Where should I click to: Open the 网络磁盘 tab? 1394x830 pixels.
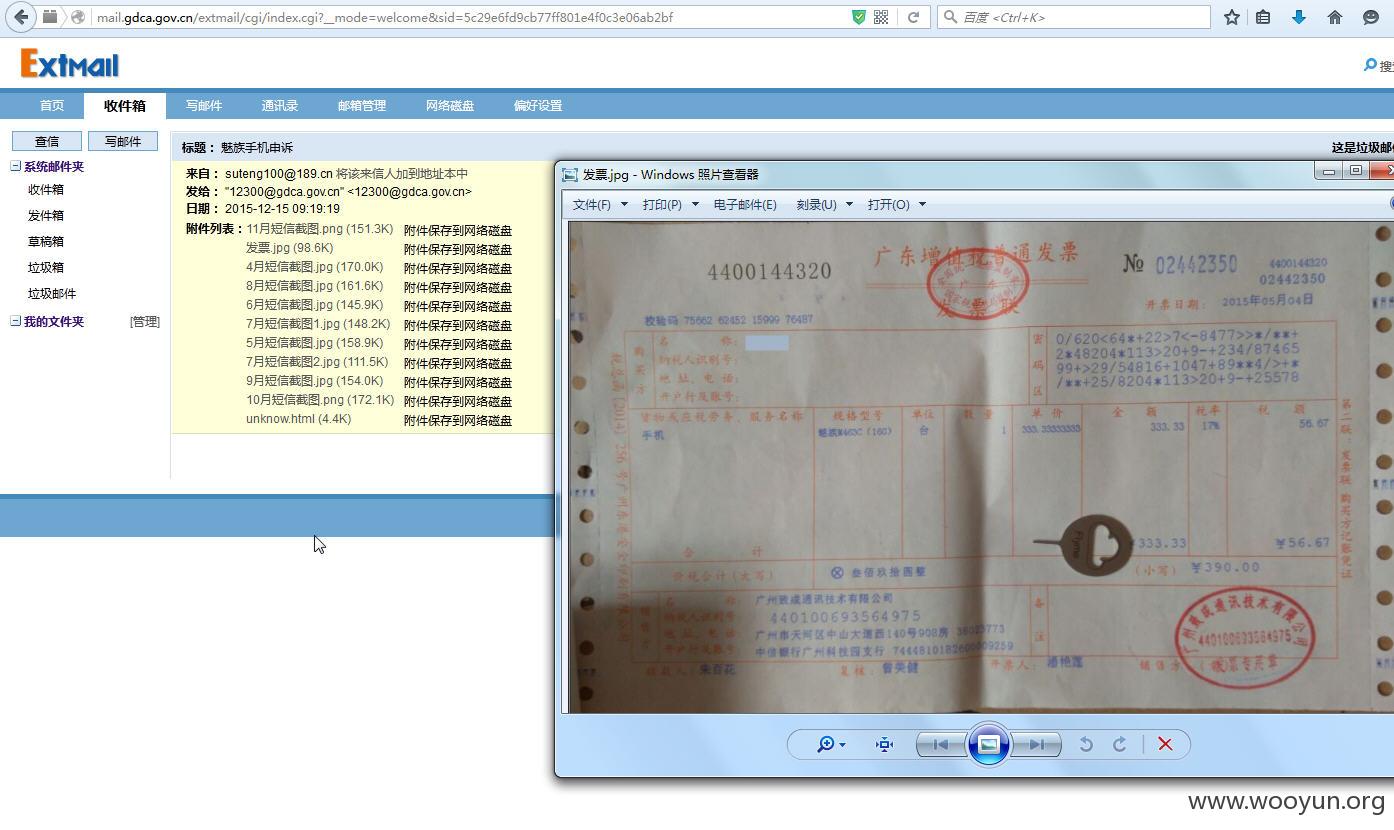(x=450, y=105)
